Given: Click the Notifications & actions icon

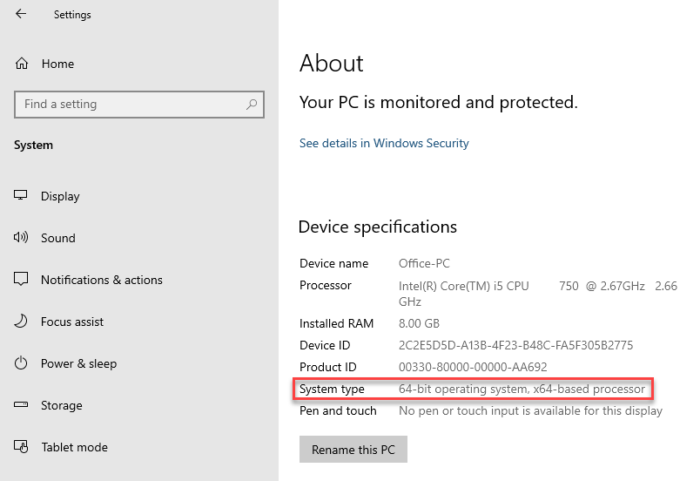Looking at the screenshot, I should click(21, 280).
